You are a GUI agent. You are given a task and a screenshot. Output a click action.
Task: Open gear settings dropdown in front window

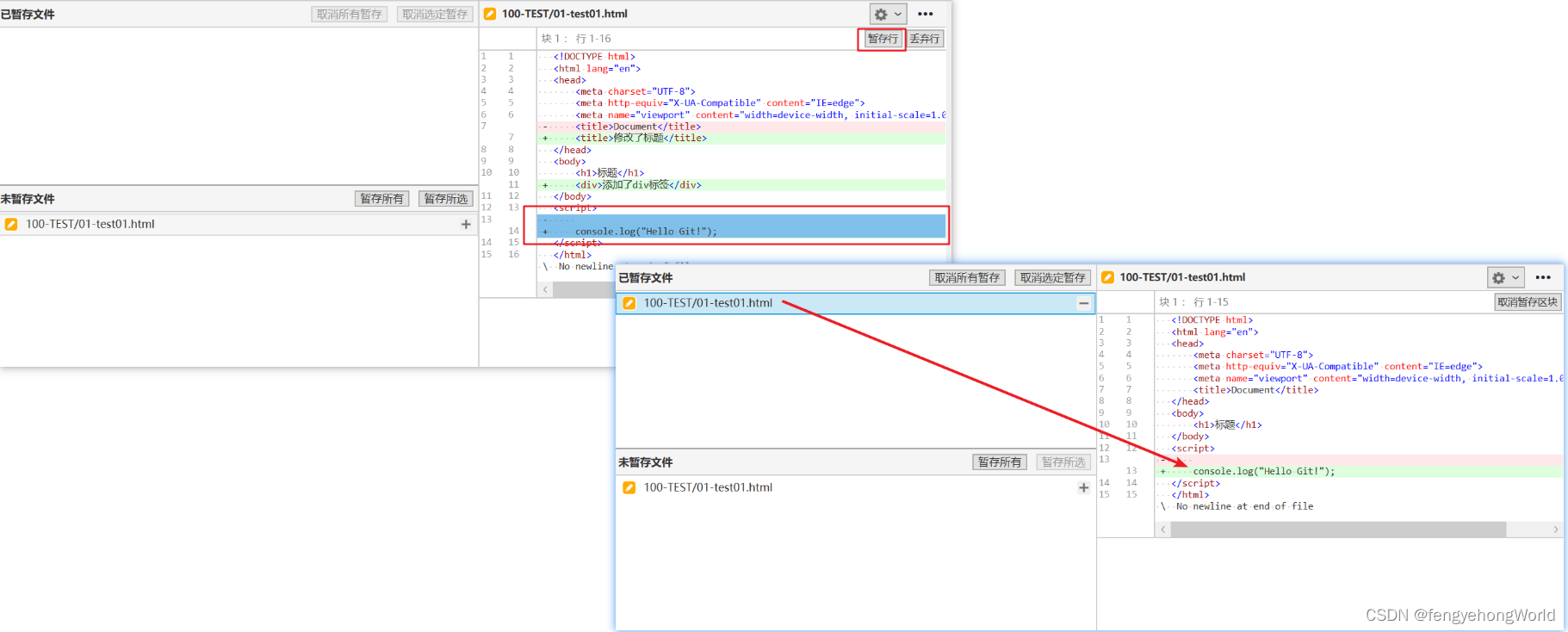coord(1506,277)
